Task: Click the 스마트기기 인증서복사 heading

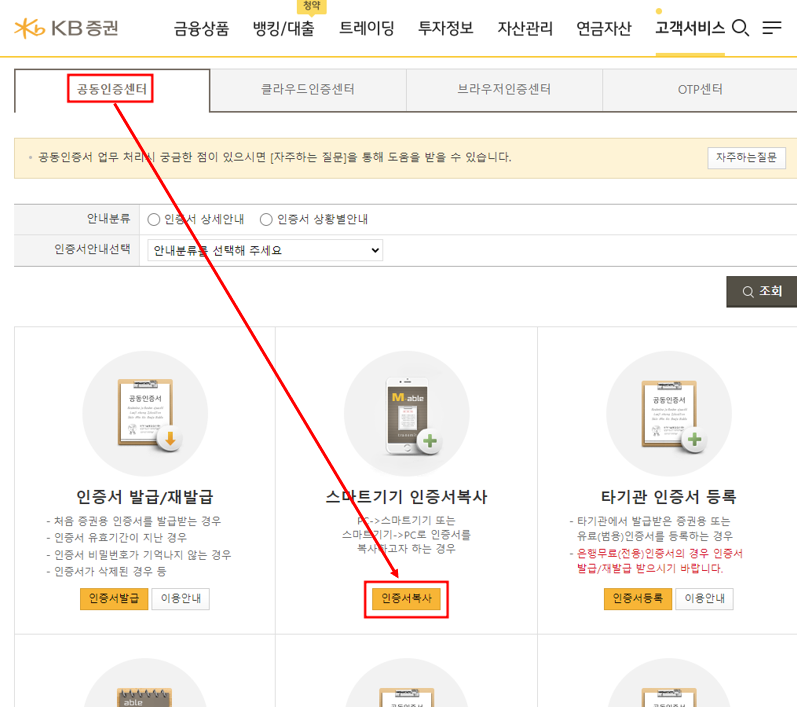Action: (406, 497)
